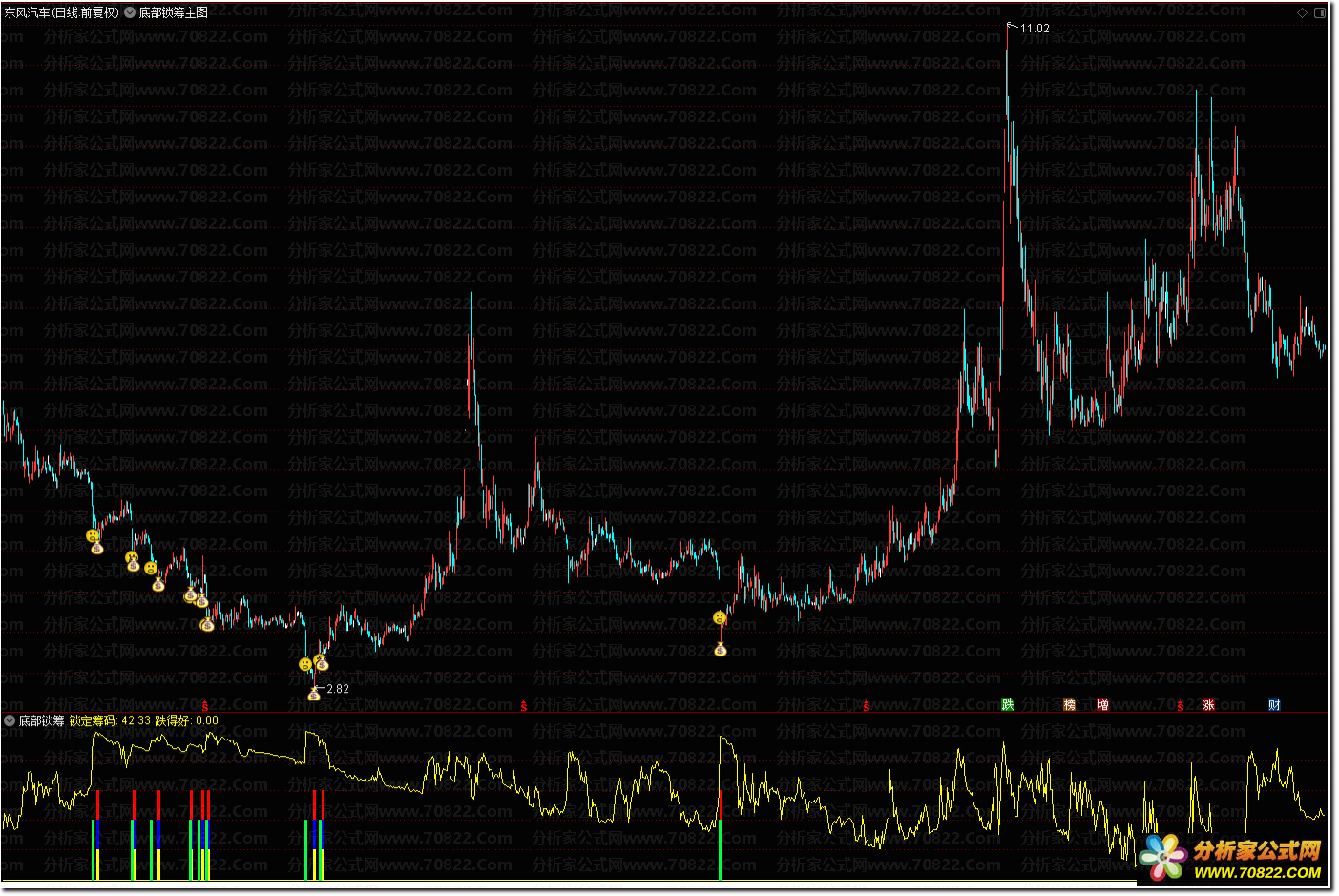Click the 跌得好: 0.00 indicator value
The image size is (1339, 896).
point(187,720)
